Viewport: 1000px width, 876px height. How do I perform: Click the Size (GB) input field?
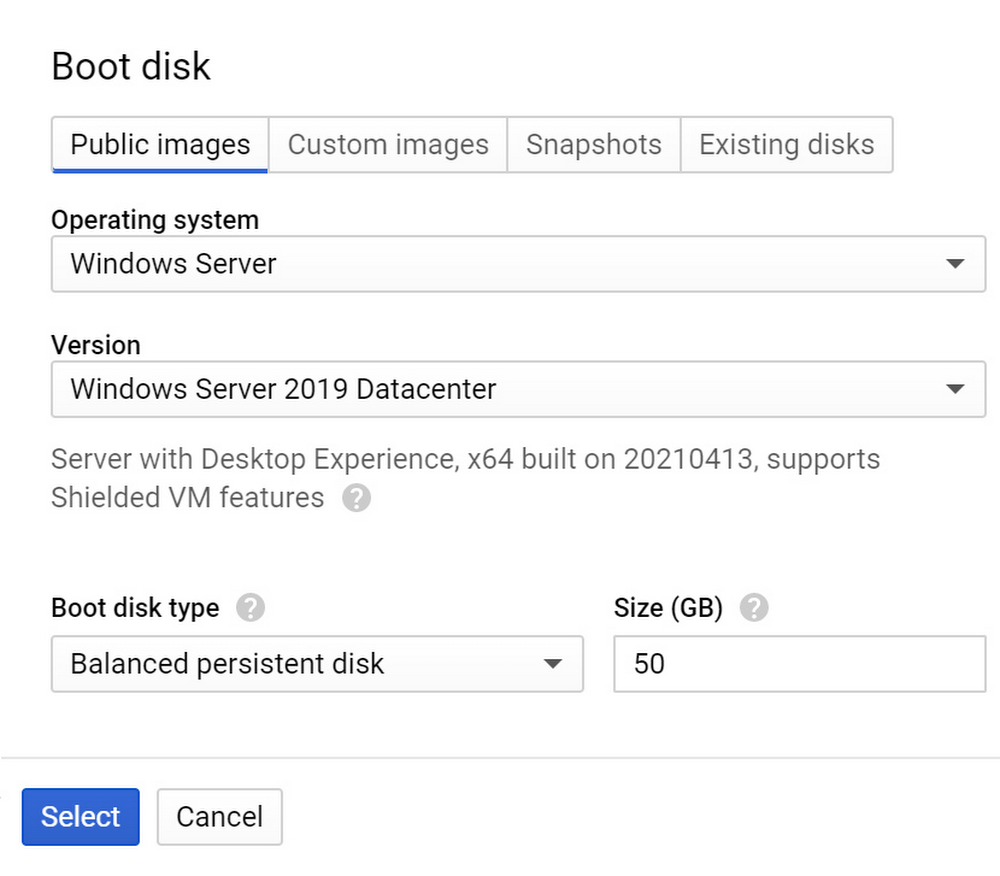800,664
